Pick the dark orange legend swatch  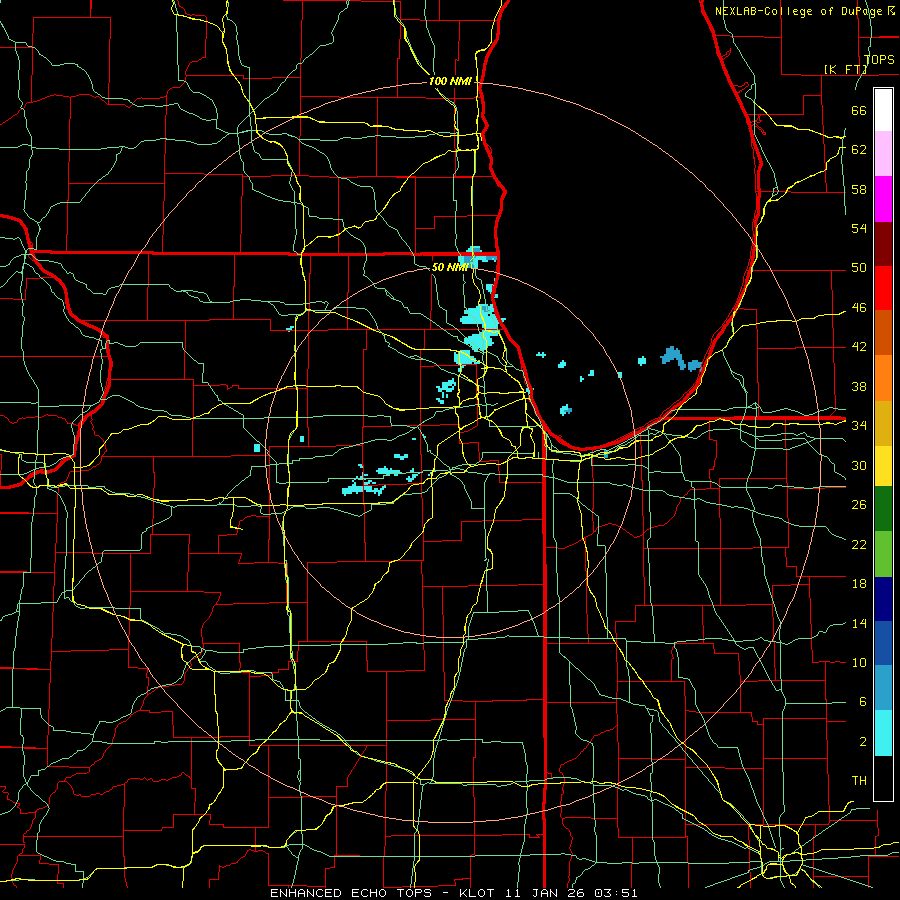[x=883, y=333]
